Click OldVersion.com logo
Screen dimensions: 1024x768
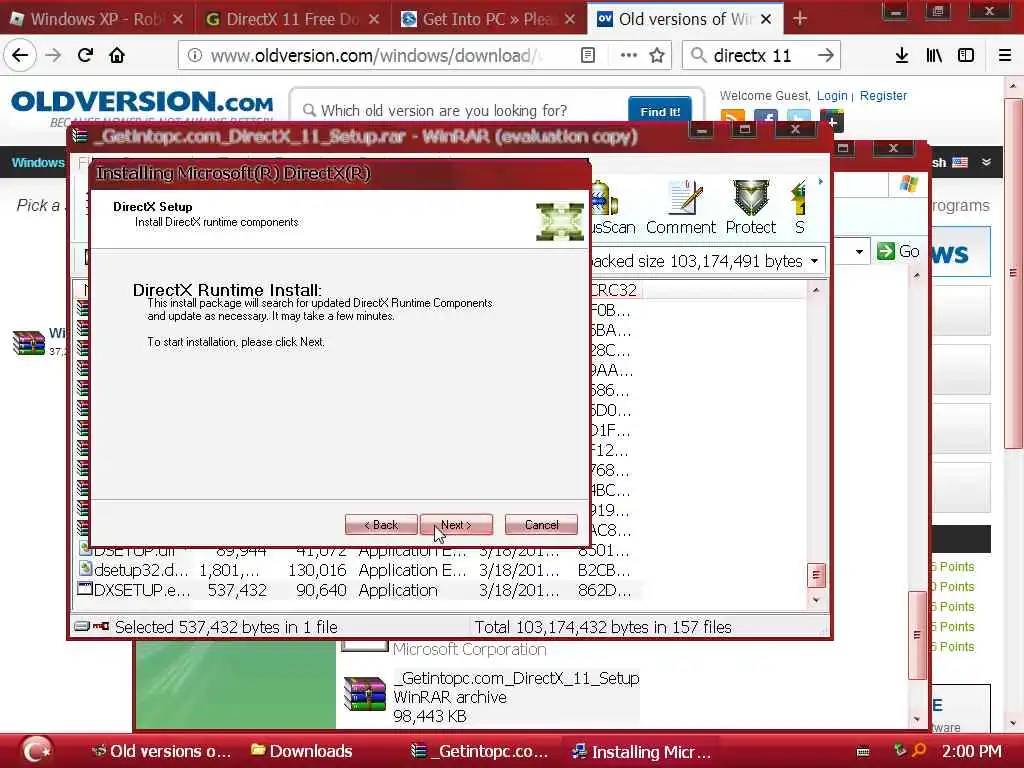click(142, 103)
